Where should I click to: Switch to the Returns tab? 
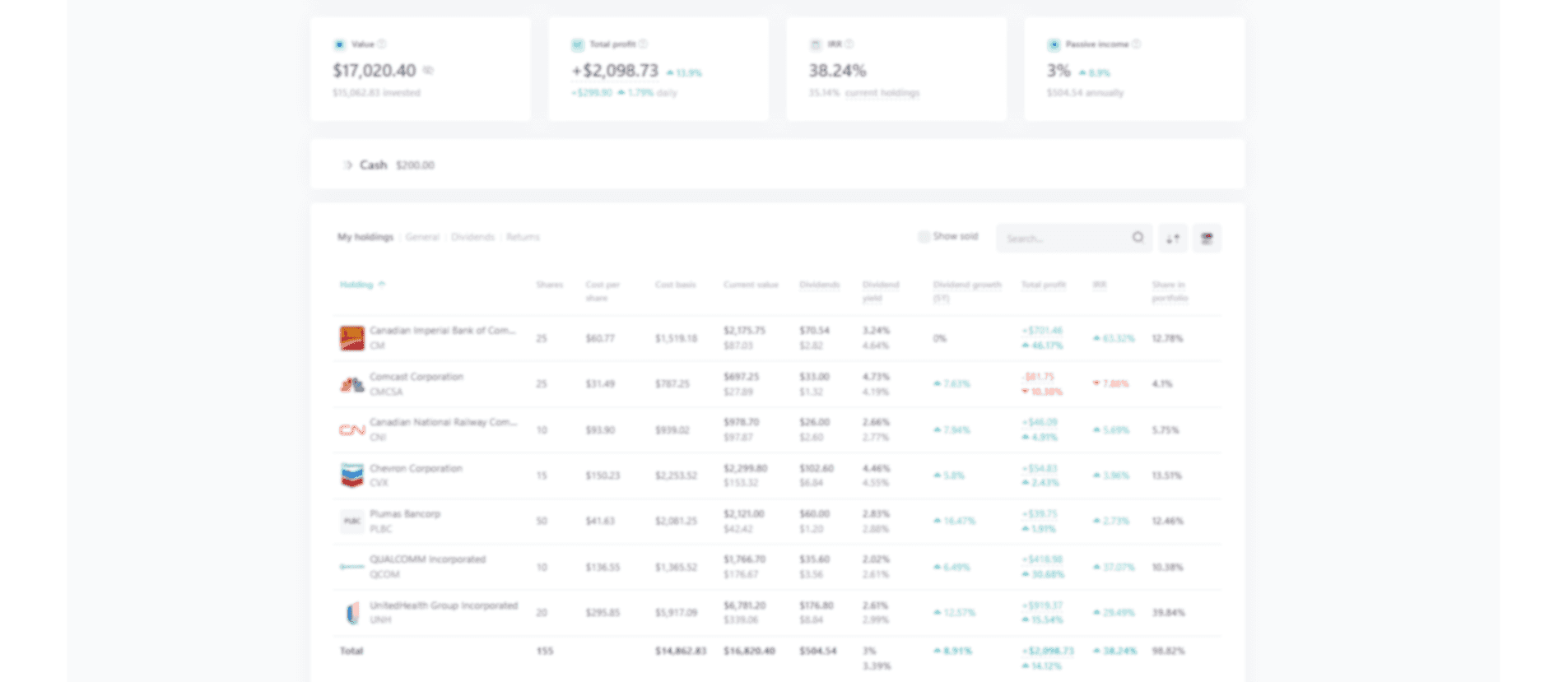click(523, 237)
